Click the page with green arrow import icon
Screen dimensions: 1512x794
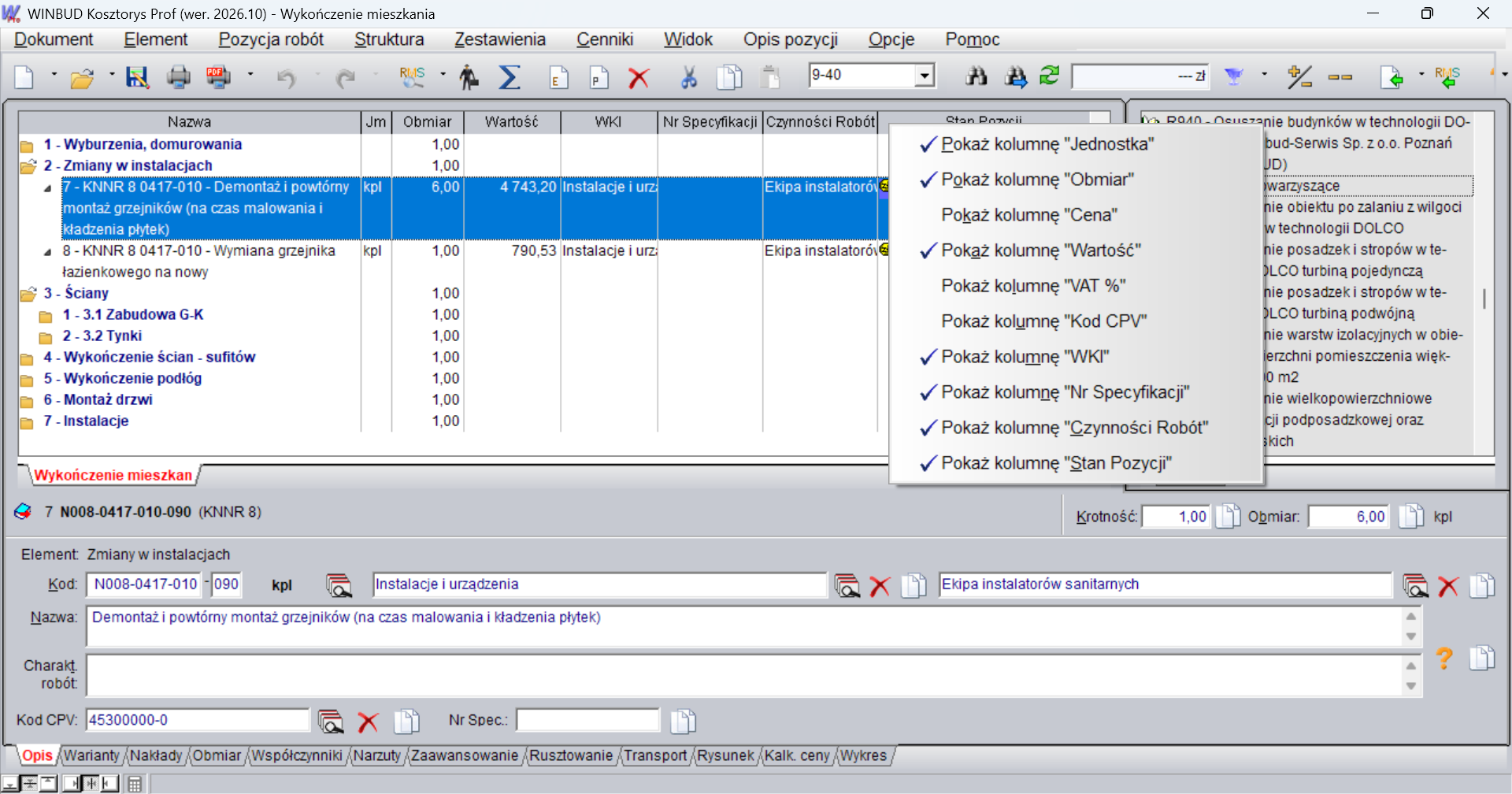1392,76
